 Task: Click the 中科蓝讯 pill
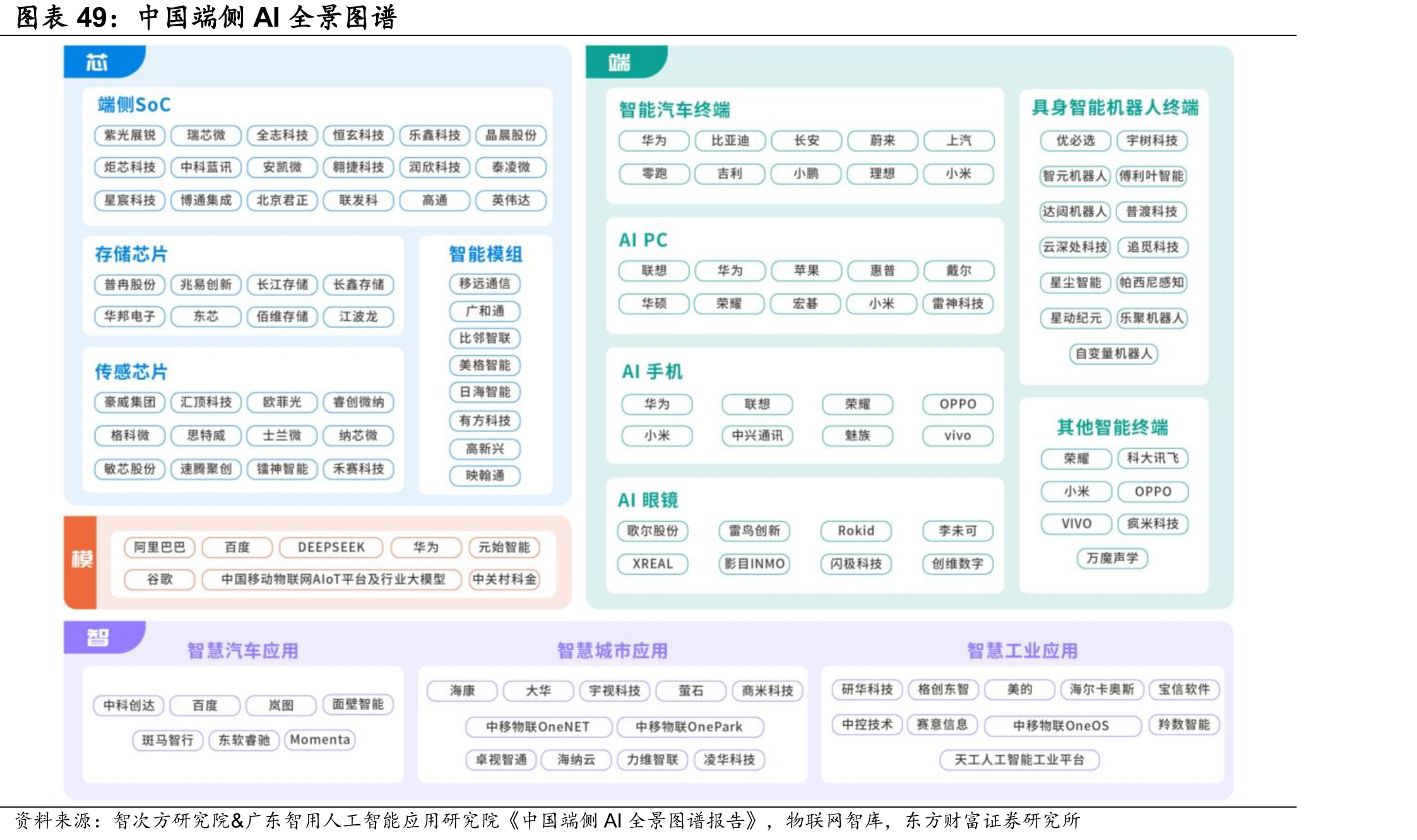tap(206, 167)
